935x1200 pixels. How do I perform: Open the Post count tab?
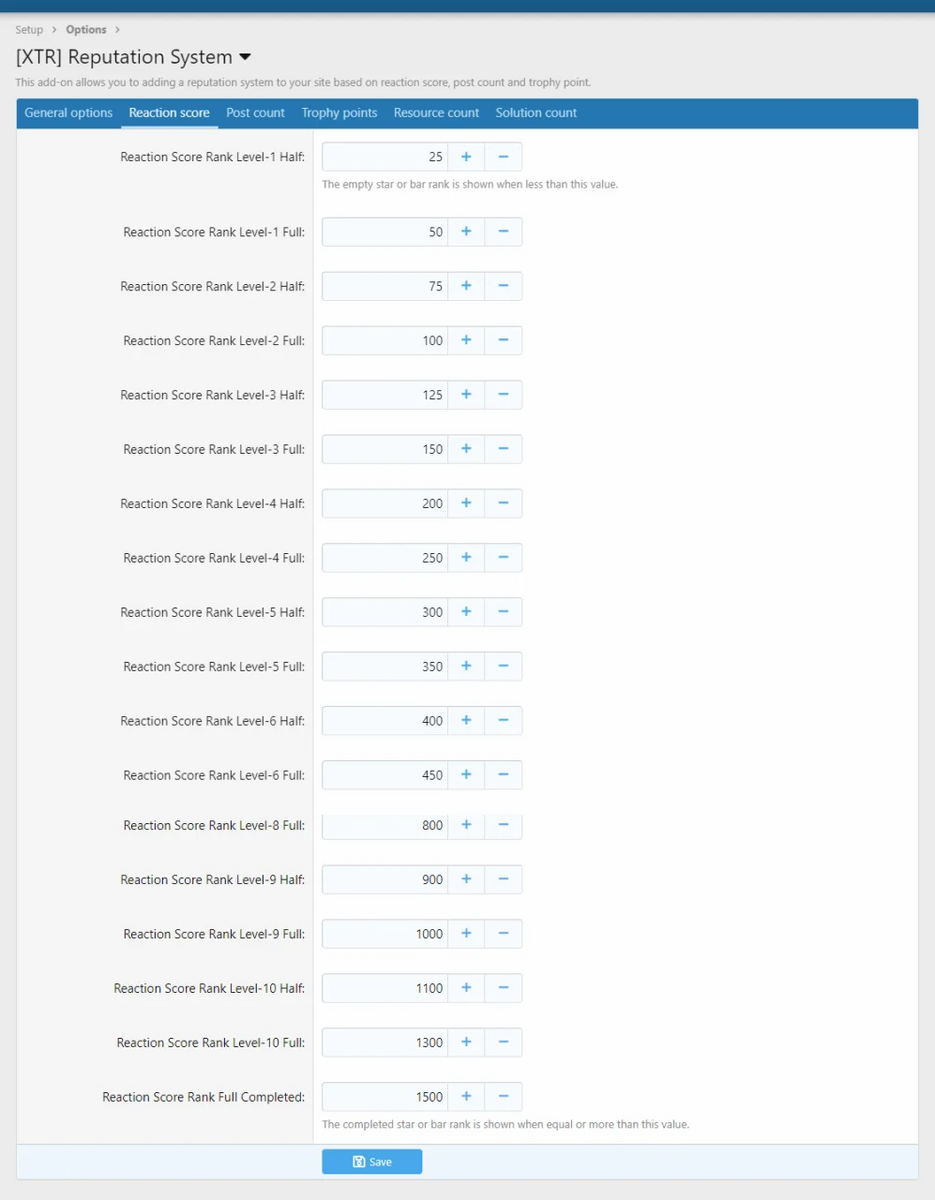(x=255, y=113)
